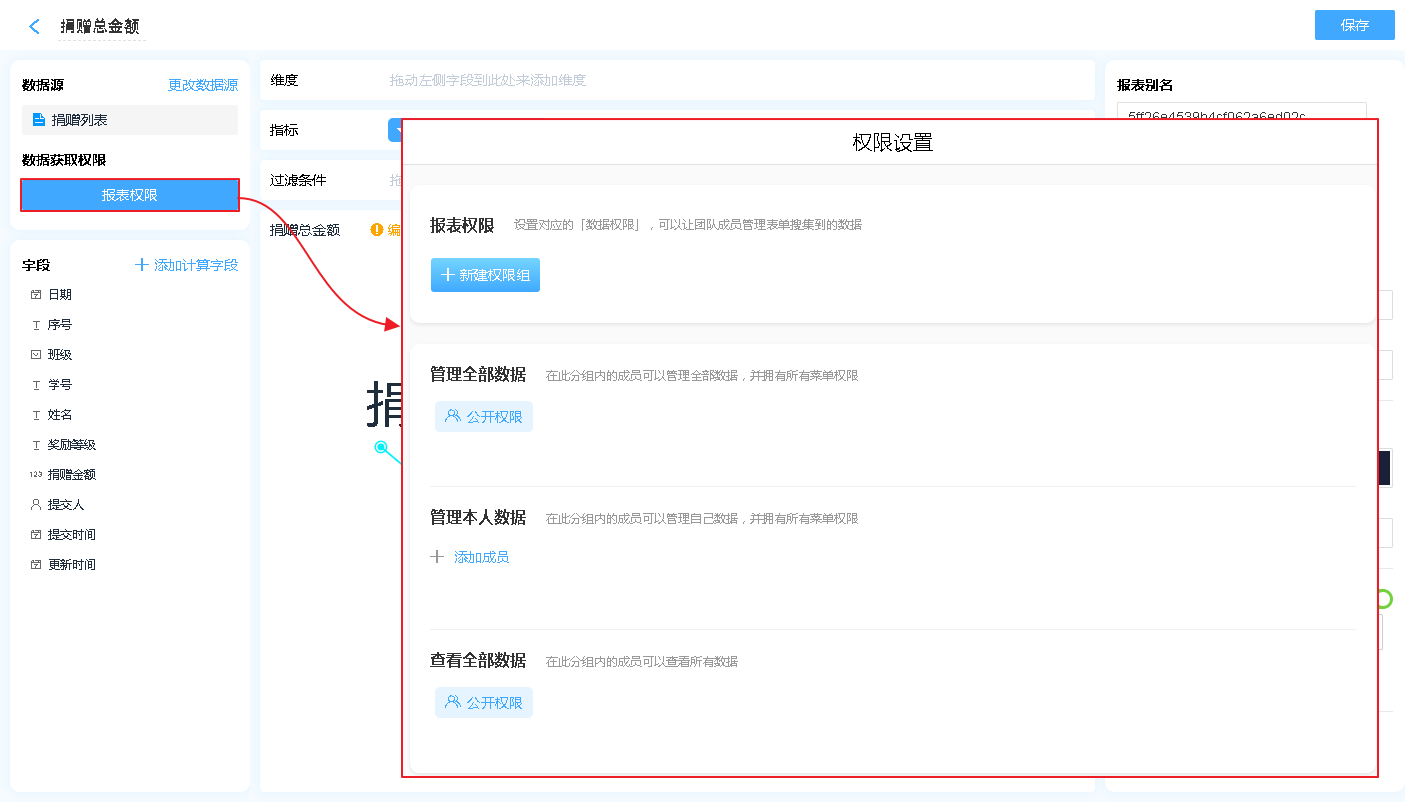This screenshot has height=802, width=1405.
Task: Click the calendar icon beside 日期 field
Action: pyautogui.click(x=36, y=295)
